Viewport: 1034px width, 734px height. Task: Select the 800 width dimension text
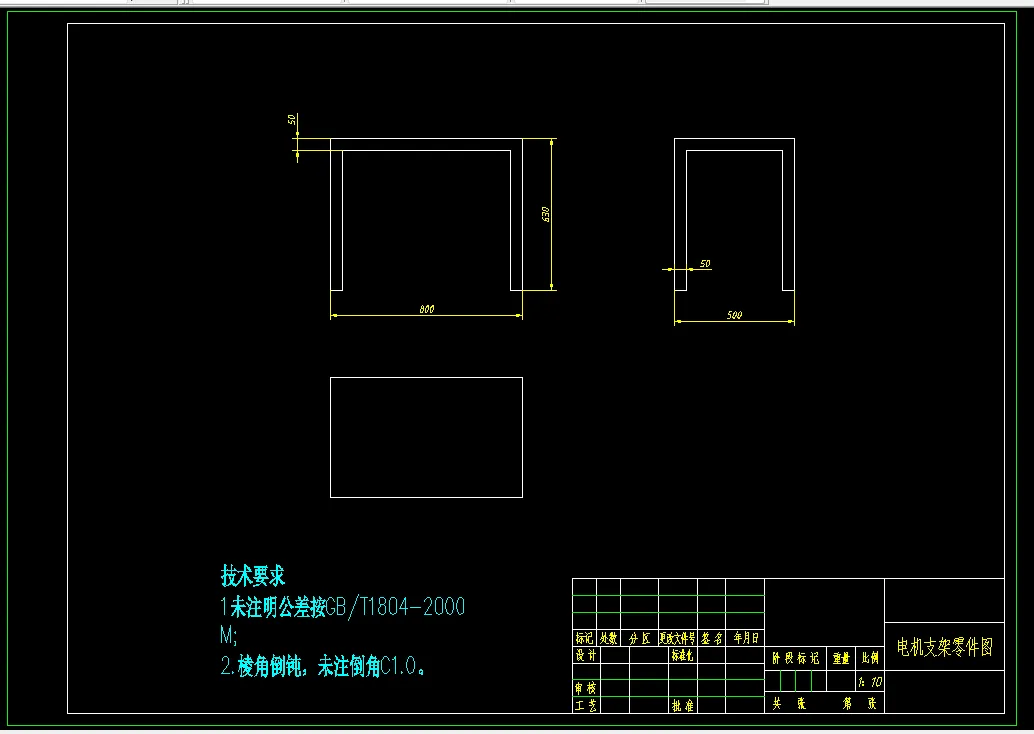tap(427, 309)
